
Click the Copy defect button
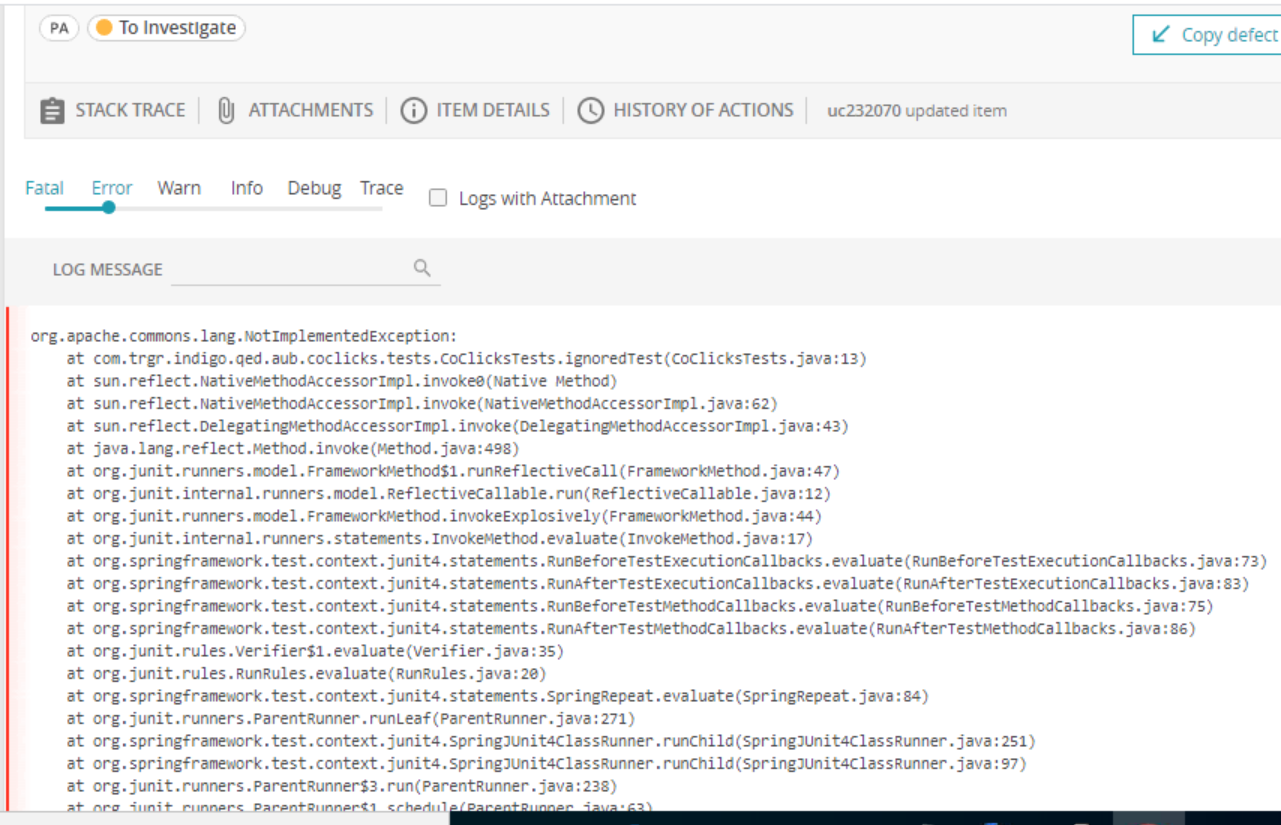click(1207, 34)
